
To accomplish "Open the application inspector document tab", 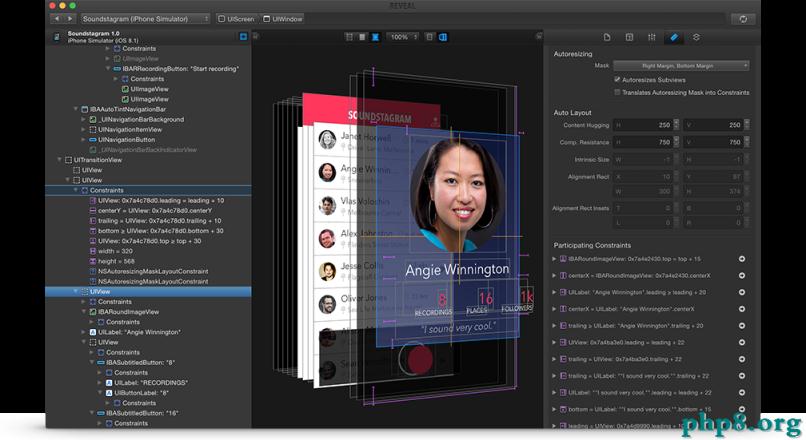I will pyautogui.click(x=605, y=37).
